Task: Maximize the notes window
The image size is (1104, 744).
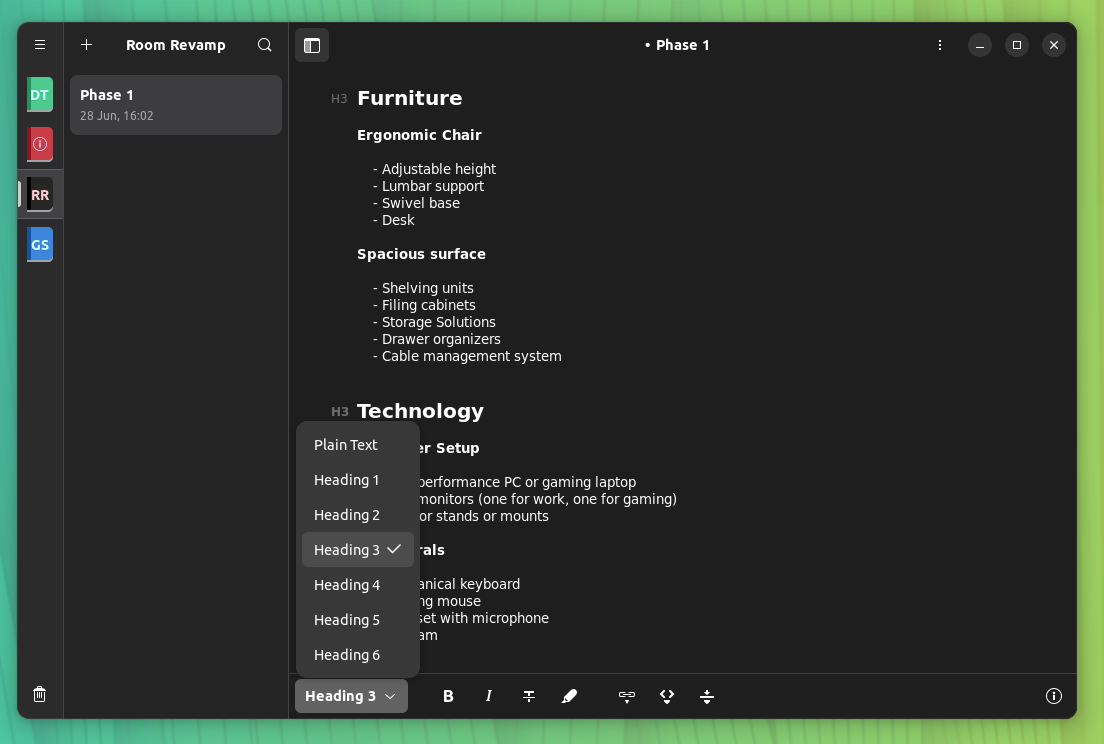Action: point(1017,45)
